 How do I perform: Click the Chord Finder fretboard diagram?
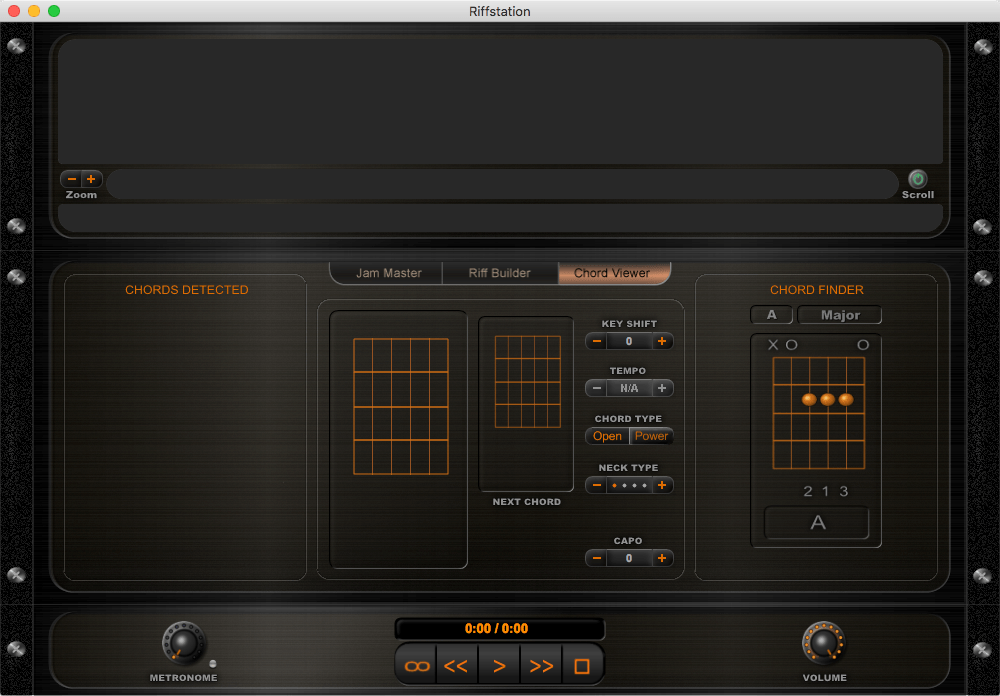tap(819, 413)
